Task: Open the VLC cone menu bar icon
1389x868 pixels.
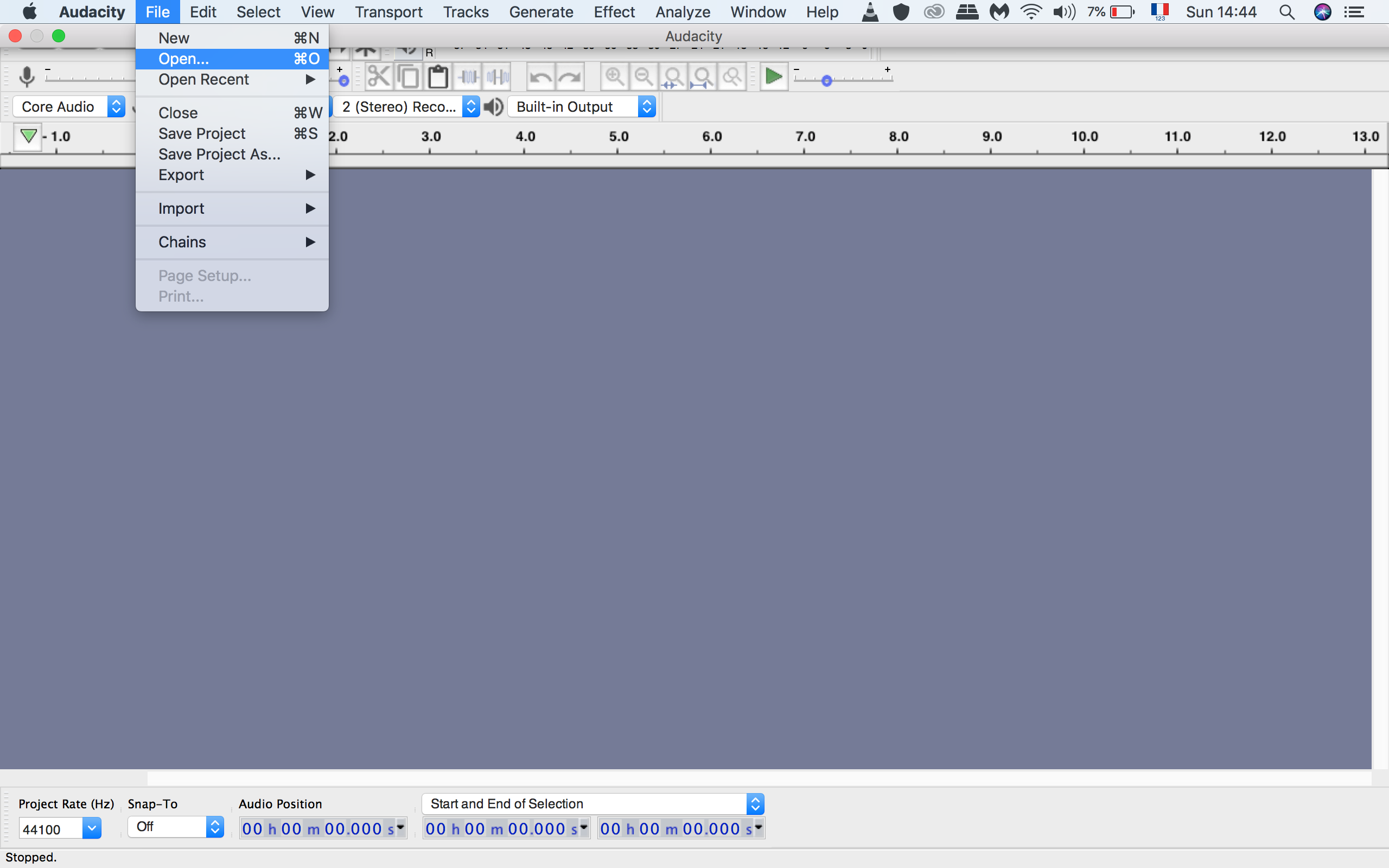Action: [870, 11]
